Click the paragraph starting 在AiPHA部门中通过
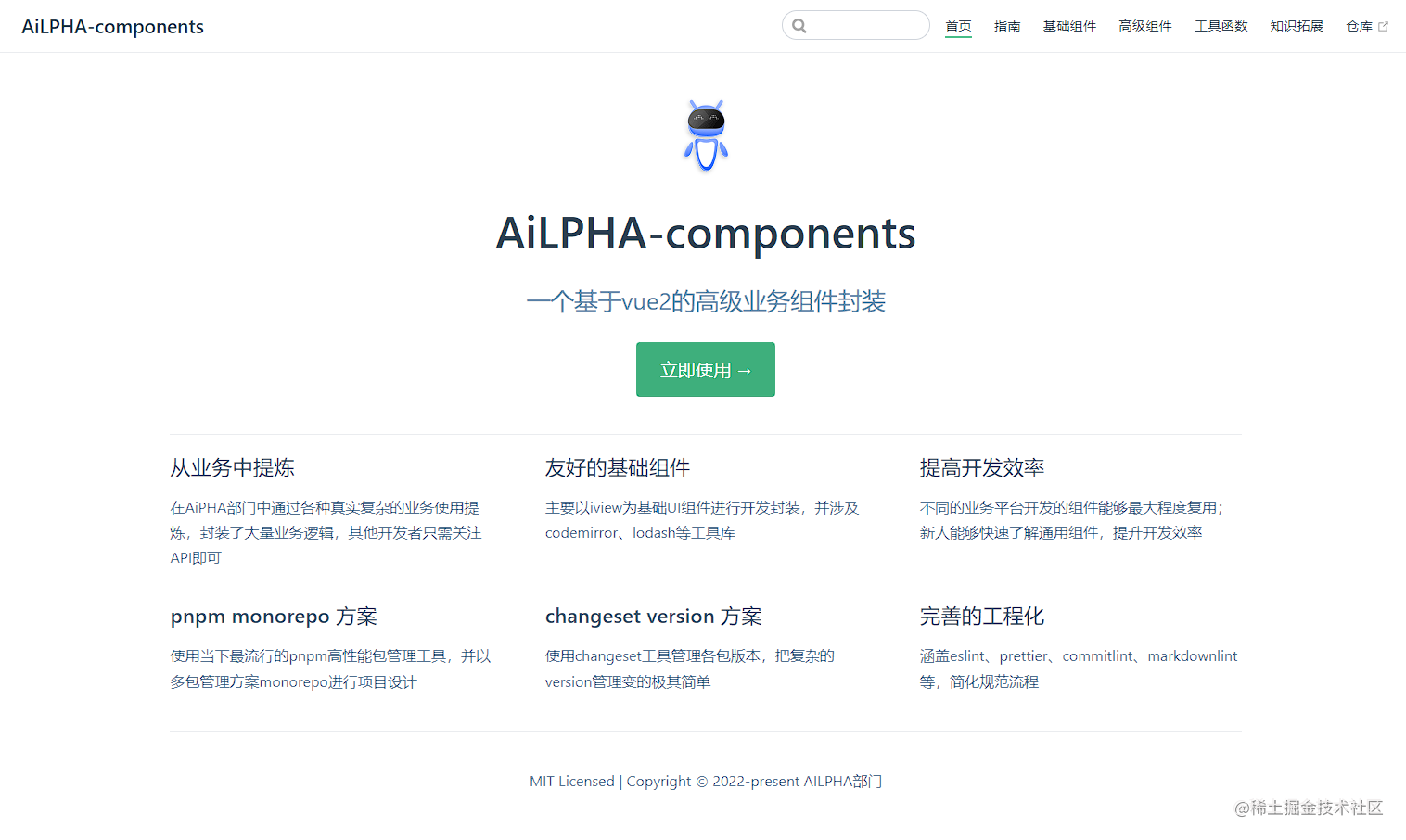The height and width of the screenshot is (840, 1406). point(326,533)
